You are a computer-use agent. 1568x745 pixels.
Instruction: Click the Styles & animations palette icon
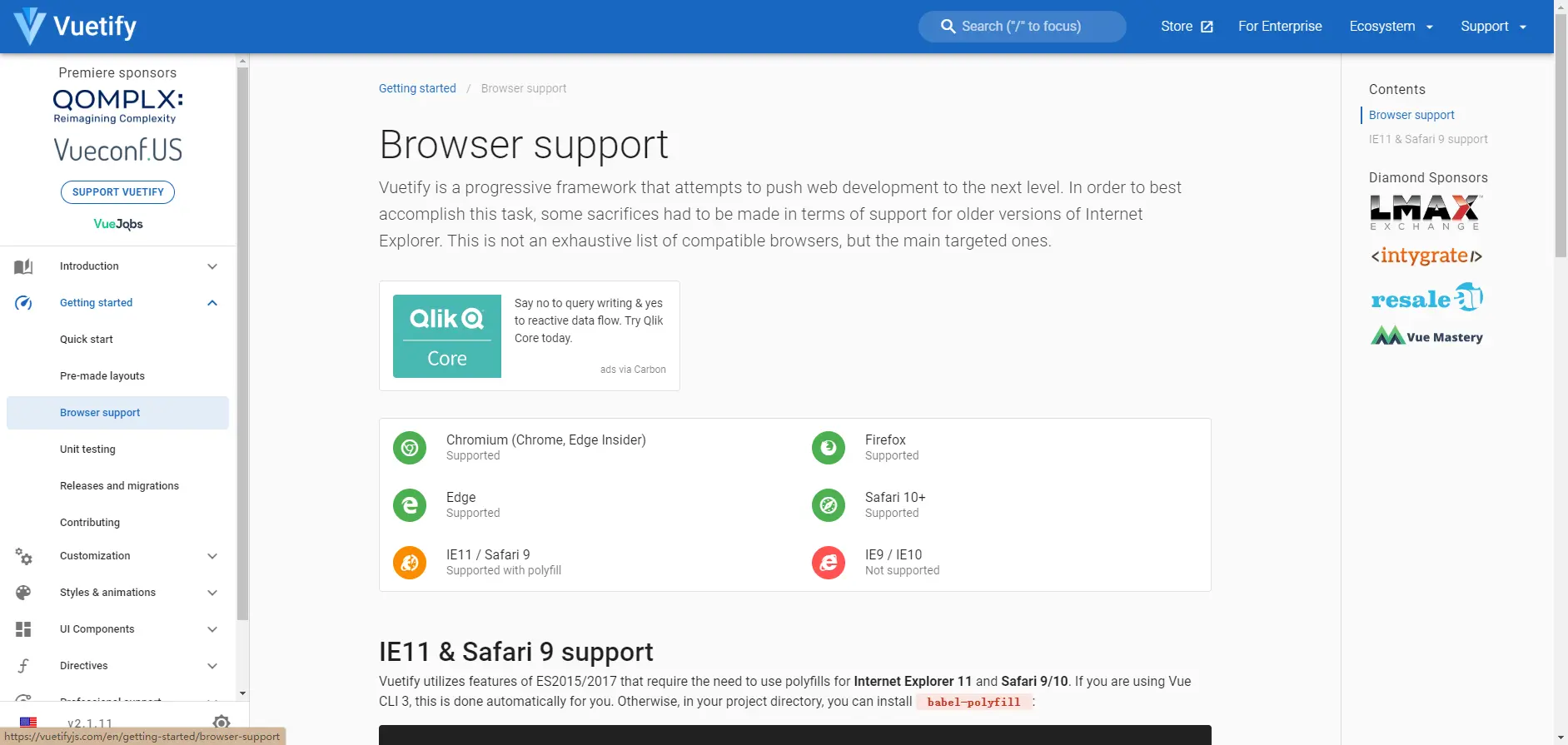[x=23, y=593]
